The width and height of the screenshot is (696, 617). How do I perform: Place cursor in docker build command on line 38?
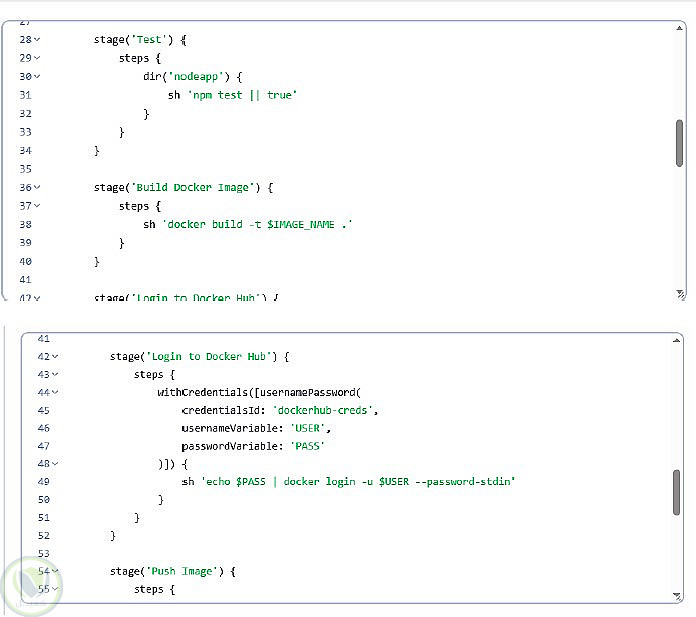257,224
